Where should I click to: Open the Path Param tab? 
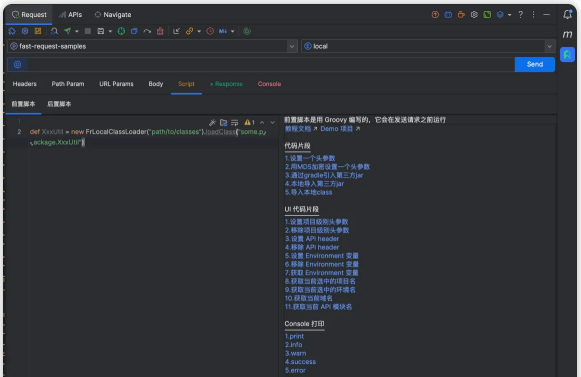click(x=68, y=84)
